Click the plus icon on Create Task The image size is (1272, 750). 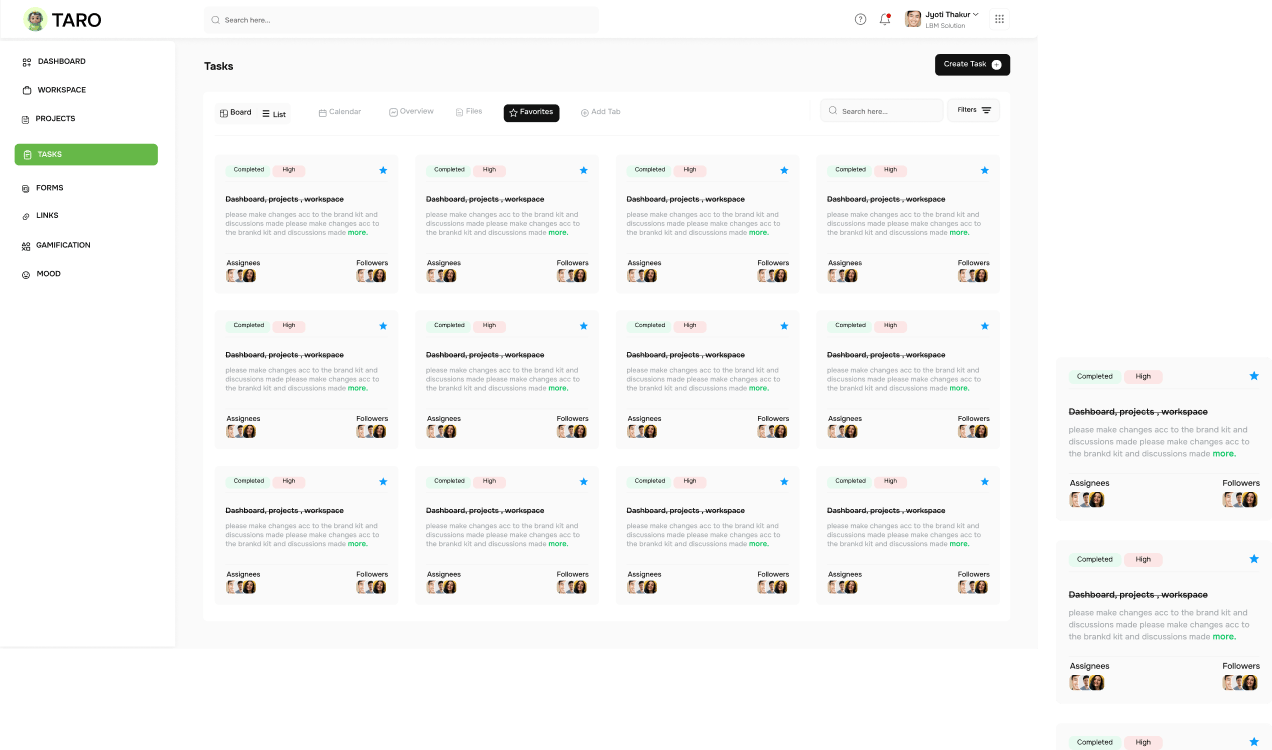pos(996,64)
